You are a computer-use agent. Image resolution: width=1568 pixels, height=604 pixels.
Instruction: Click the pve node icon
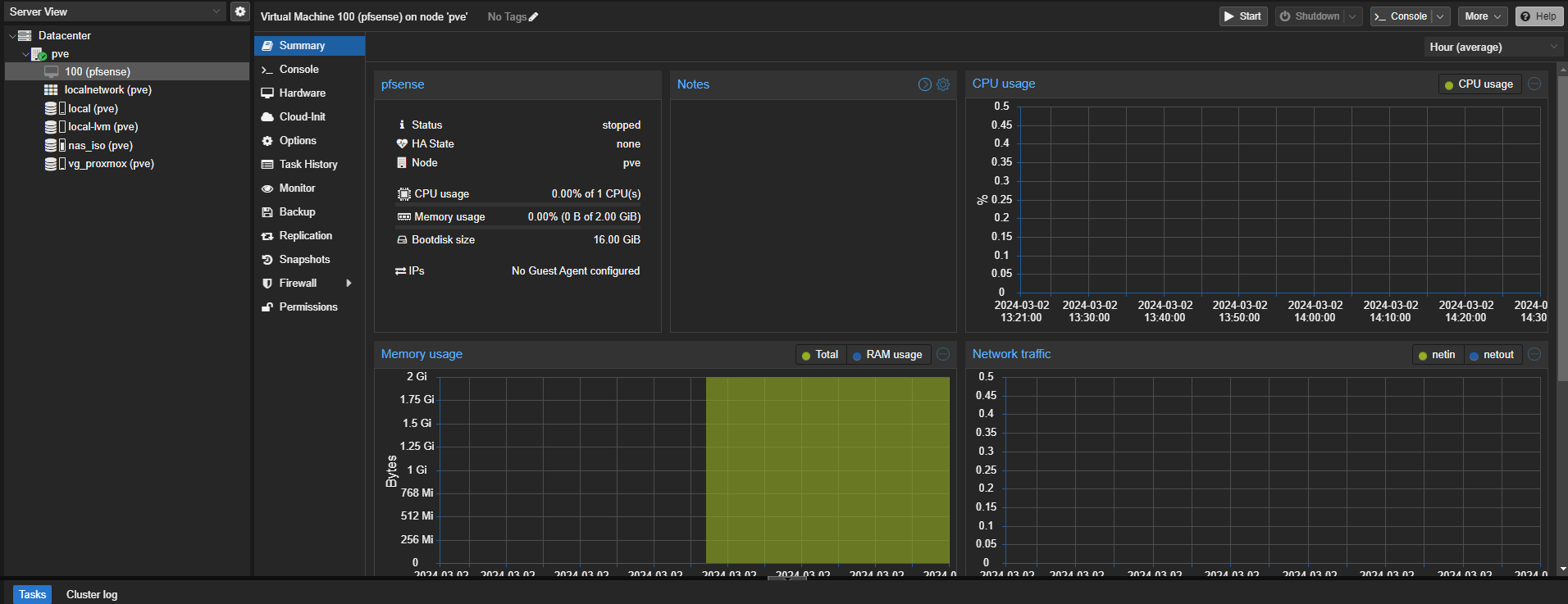click(x=39, y=54)
